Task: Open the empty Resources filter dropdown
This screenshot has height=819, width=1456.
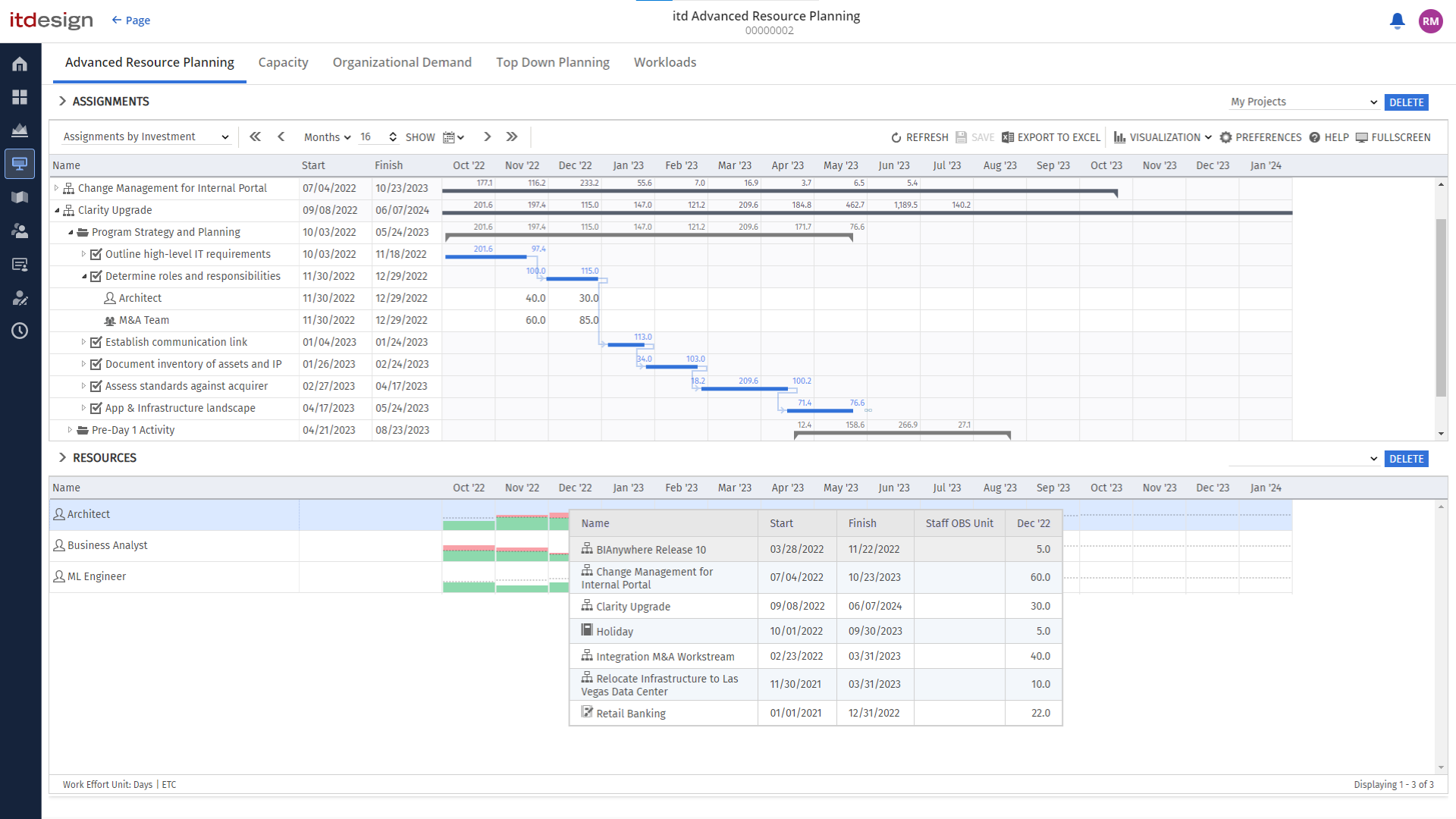Action: [1304, 458]
